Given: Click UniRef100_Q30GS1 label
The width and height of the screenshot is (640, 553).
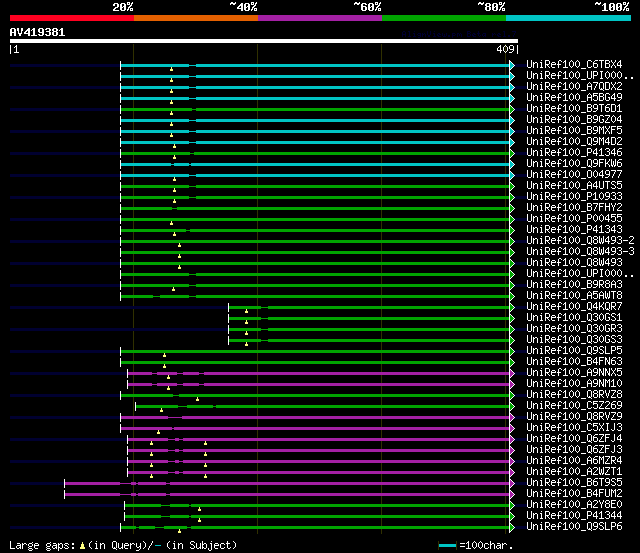Looking at the screenshot, I should (x=574, y=318).
